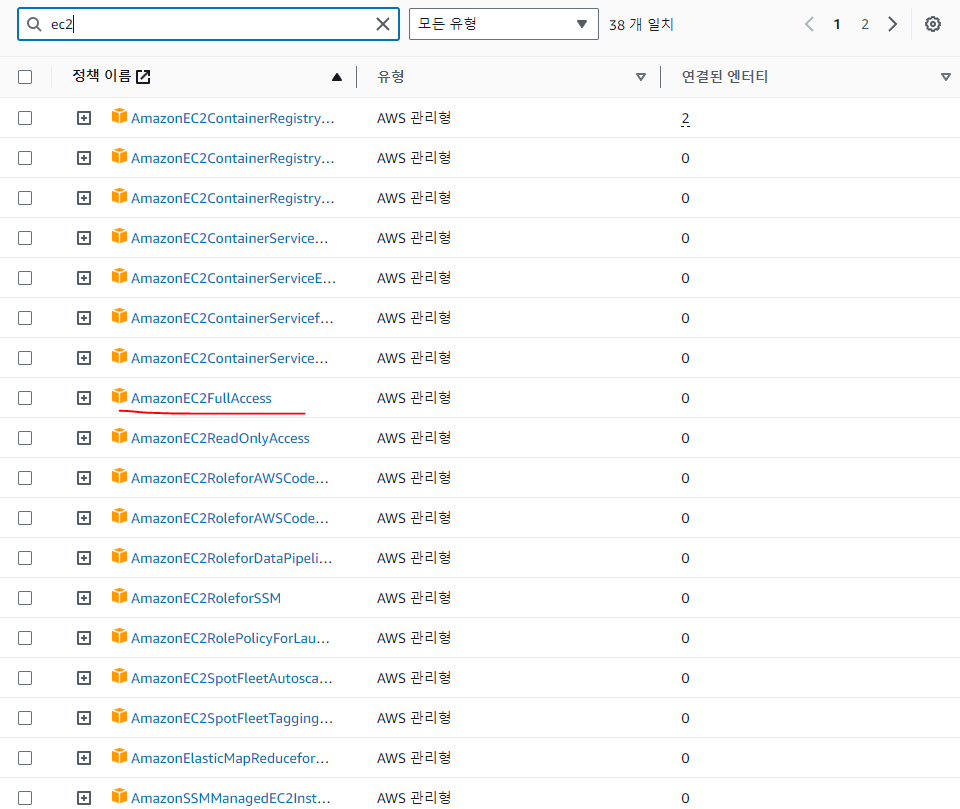Click policy cube icon for AmazonSSMManagedEC2Inst...
960x809 pixels.
tap(119, 796)
